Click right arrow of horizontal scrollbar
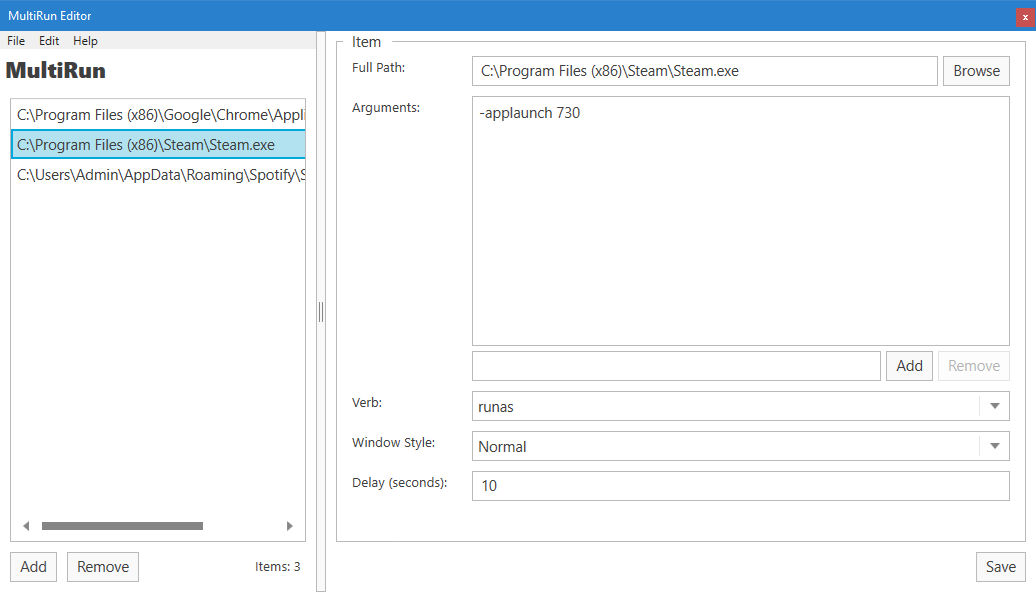 [x=290, y=526]
